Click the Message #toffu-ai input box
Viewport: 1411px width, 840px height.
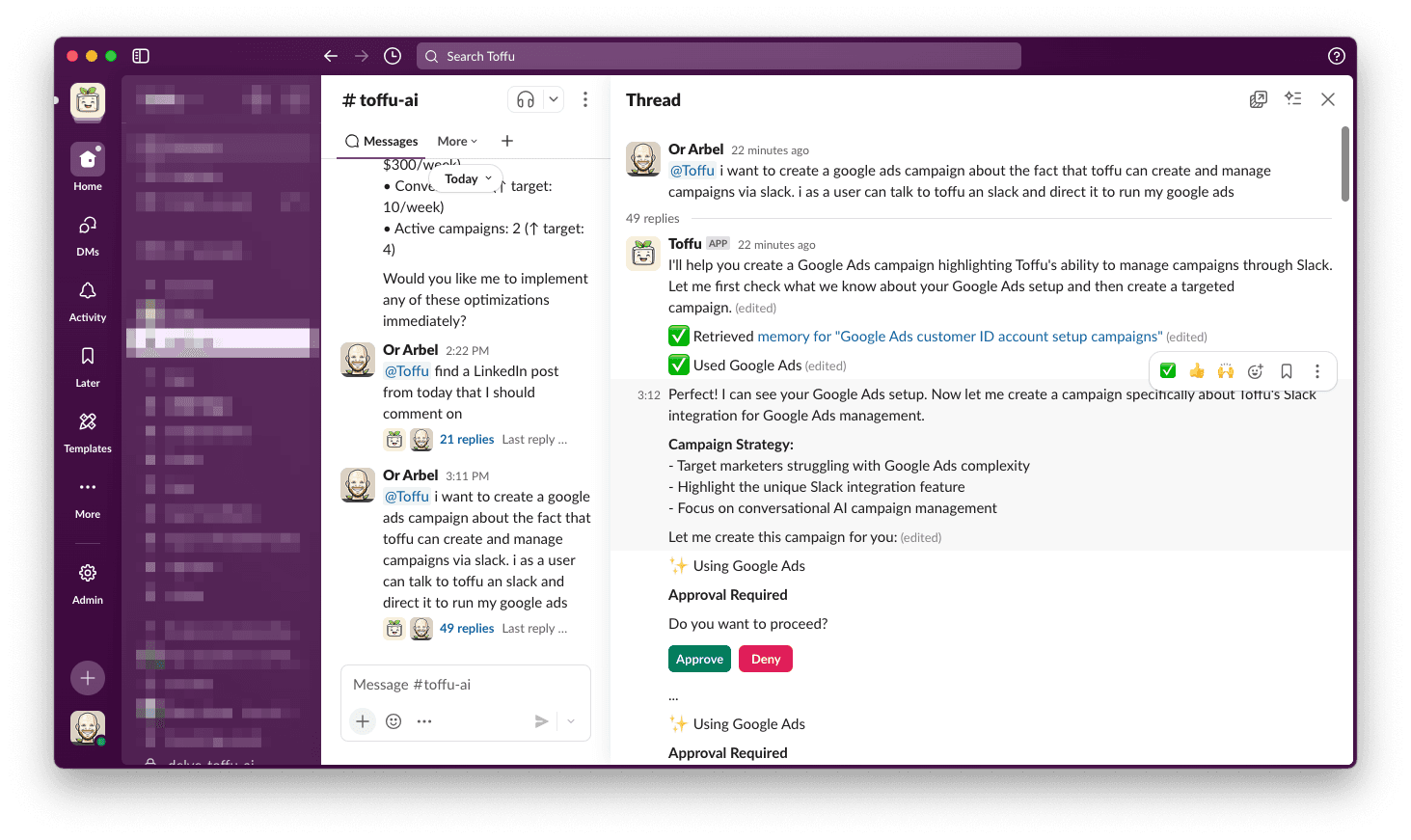pyautogui.click(x=466, y=685)
